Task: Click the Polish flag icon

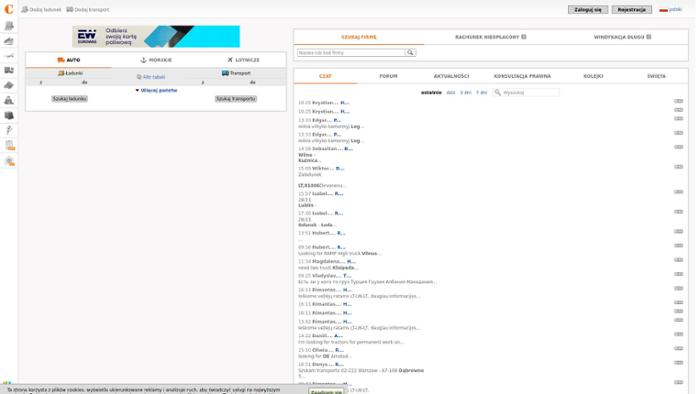Action: click(663, 10)
